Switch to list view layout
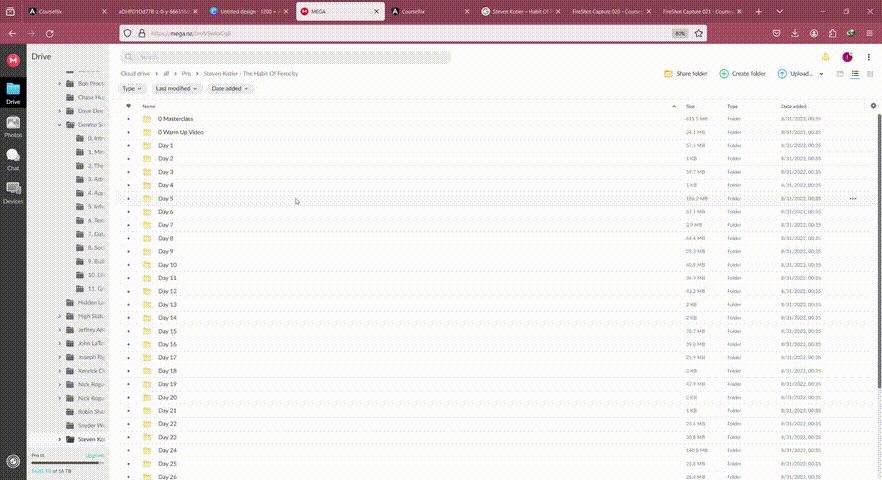 (x=855, y=74)
